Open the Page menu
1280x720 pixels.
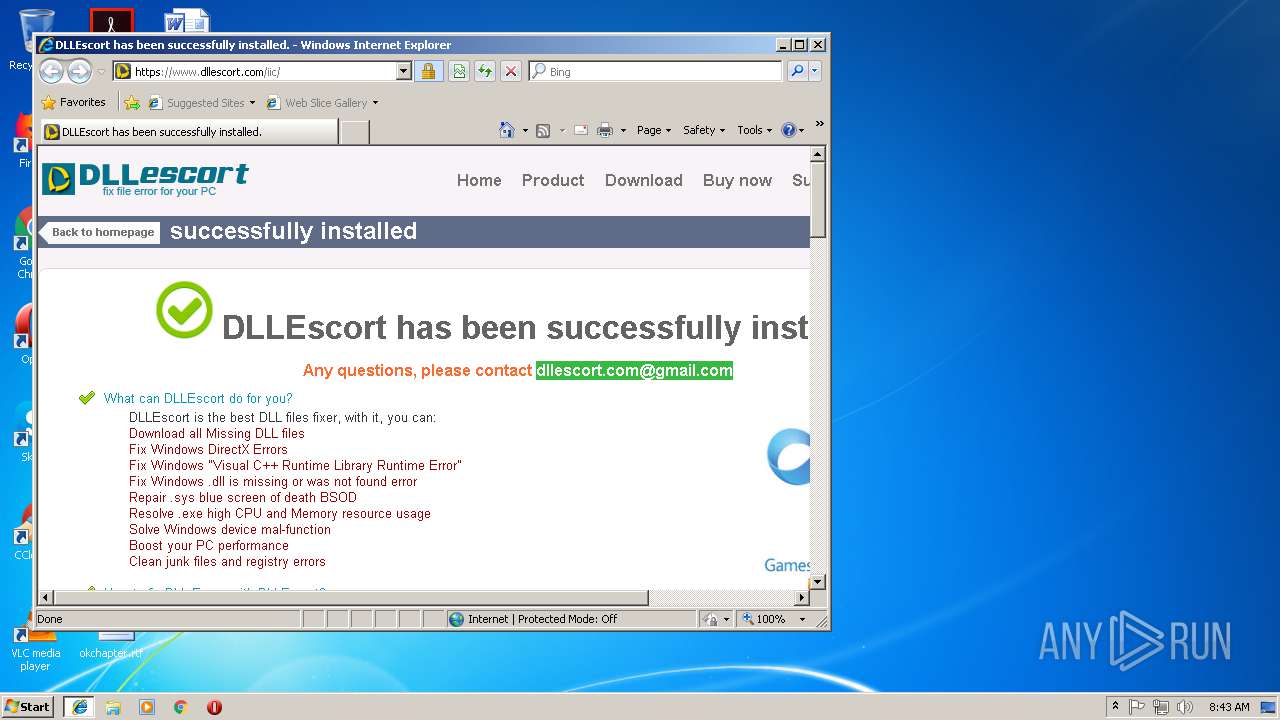[654, 130]
